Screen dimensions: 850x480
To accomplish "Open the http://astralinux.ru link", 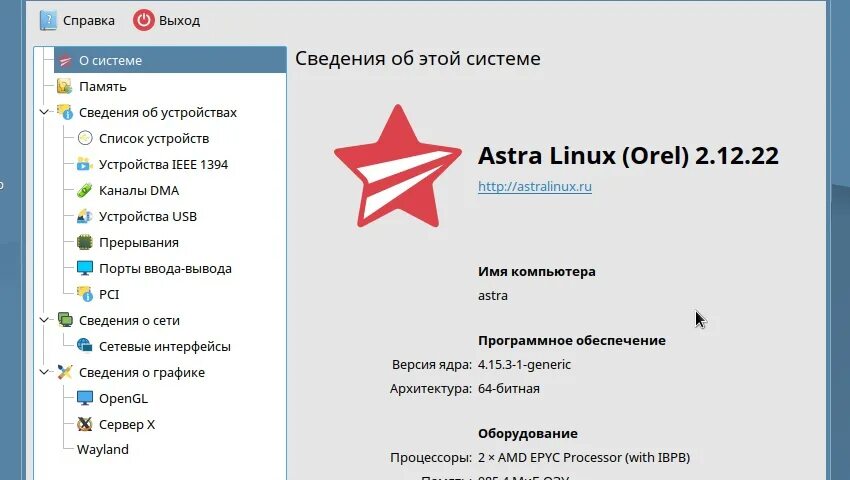I will pos(535,186).
